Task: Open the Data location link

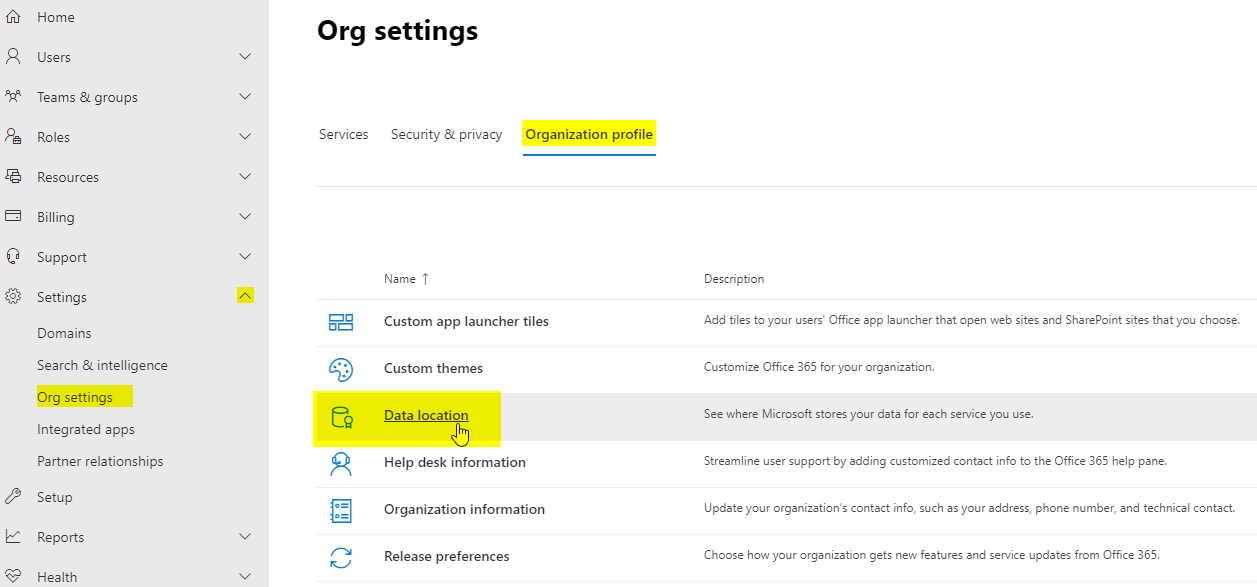Action: point(426,416)
